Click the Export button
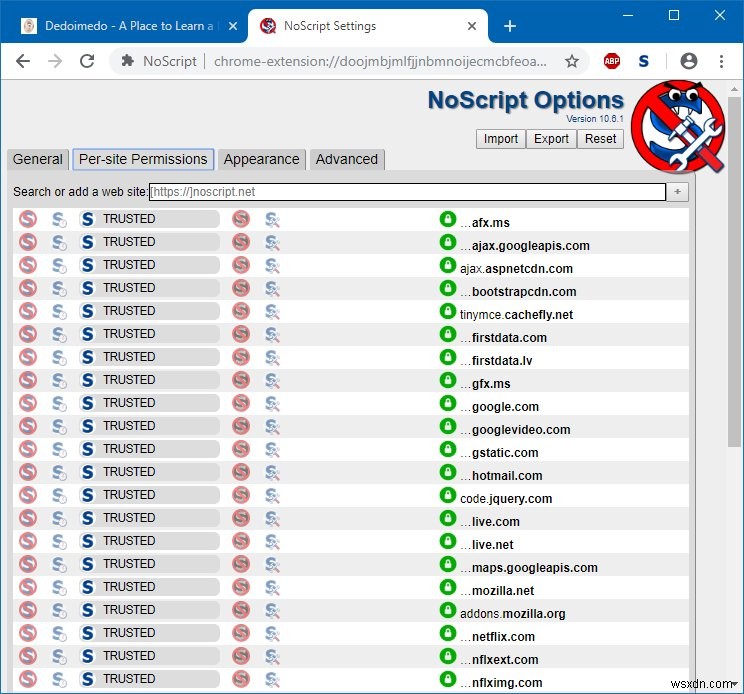Image resolution: width=744 pixels, height=694 pixels. coord(551,139)
